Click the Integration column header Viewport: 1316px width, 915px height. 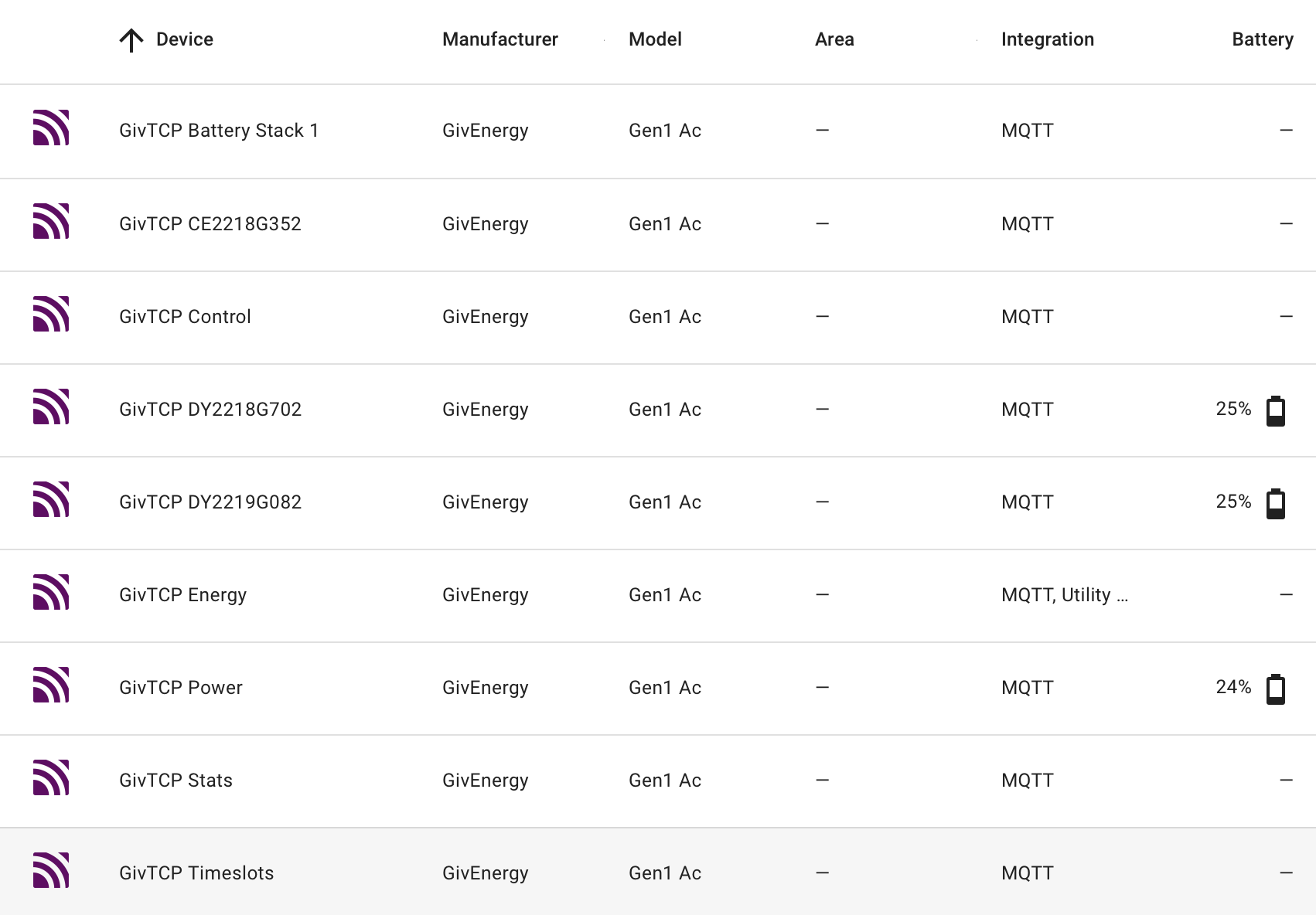point(1048,39)
